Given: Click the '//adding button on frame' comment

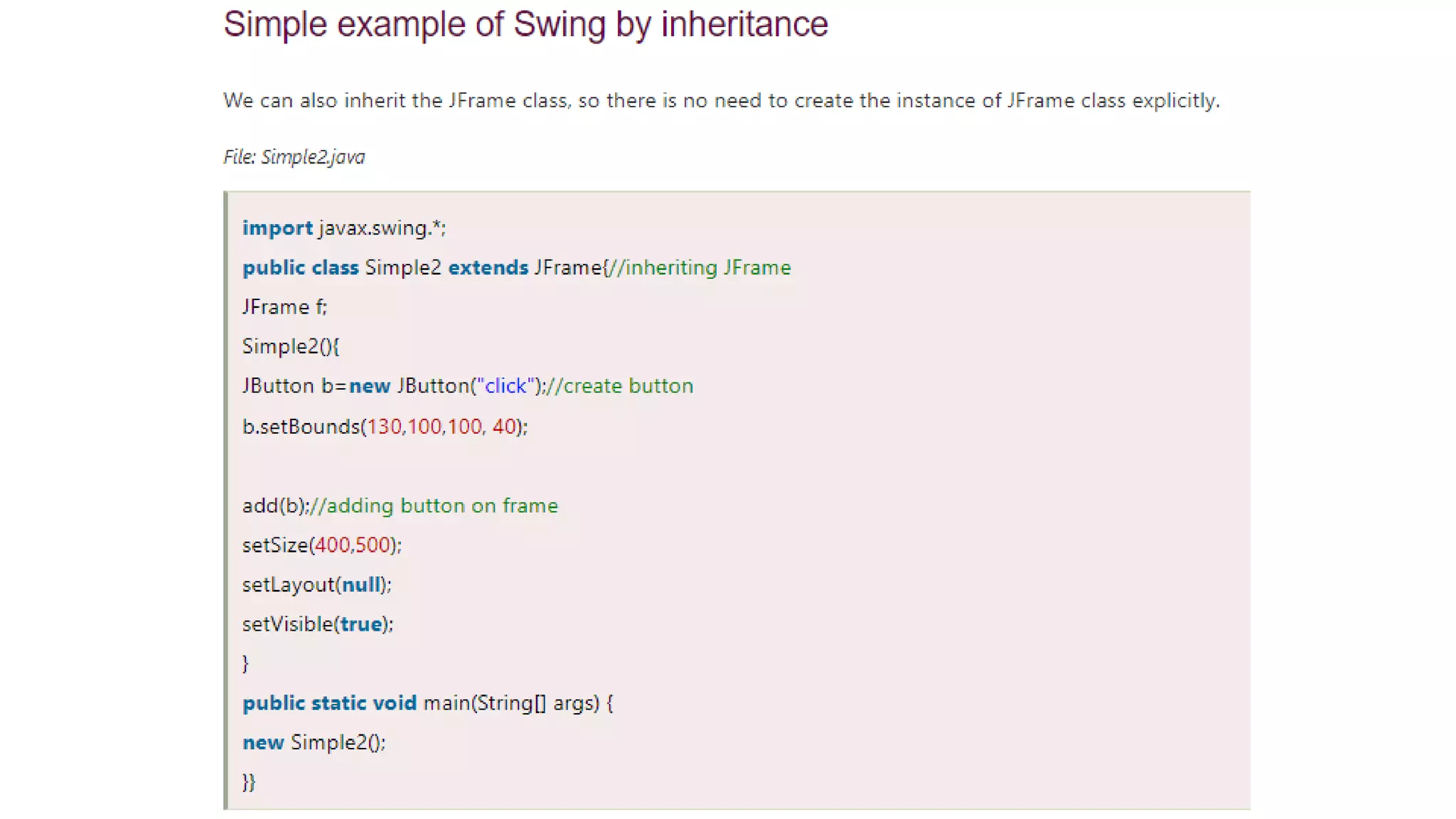Looking at the screenshot, I should (435, 505).
